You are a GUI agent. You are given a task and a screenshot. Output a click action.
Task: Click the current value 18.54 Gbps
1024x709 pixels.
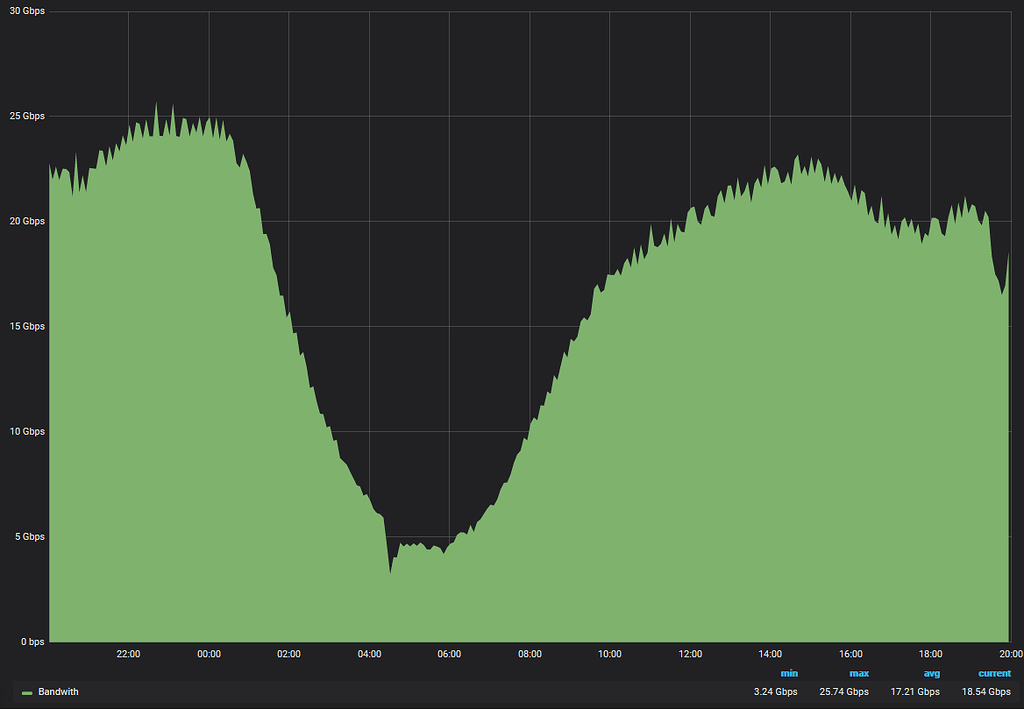[986, 691]
